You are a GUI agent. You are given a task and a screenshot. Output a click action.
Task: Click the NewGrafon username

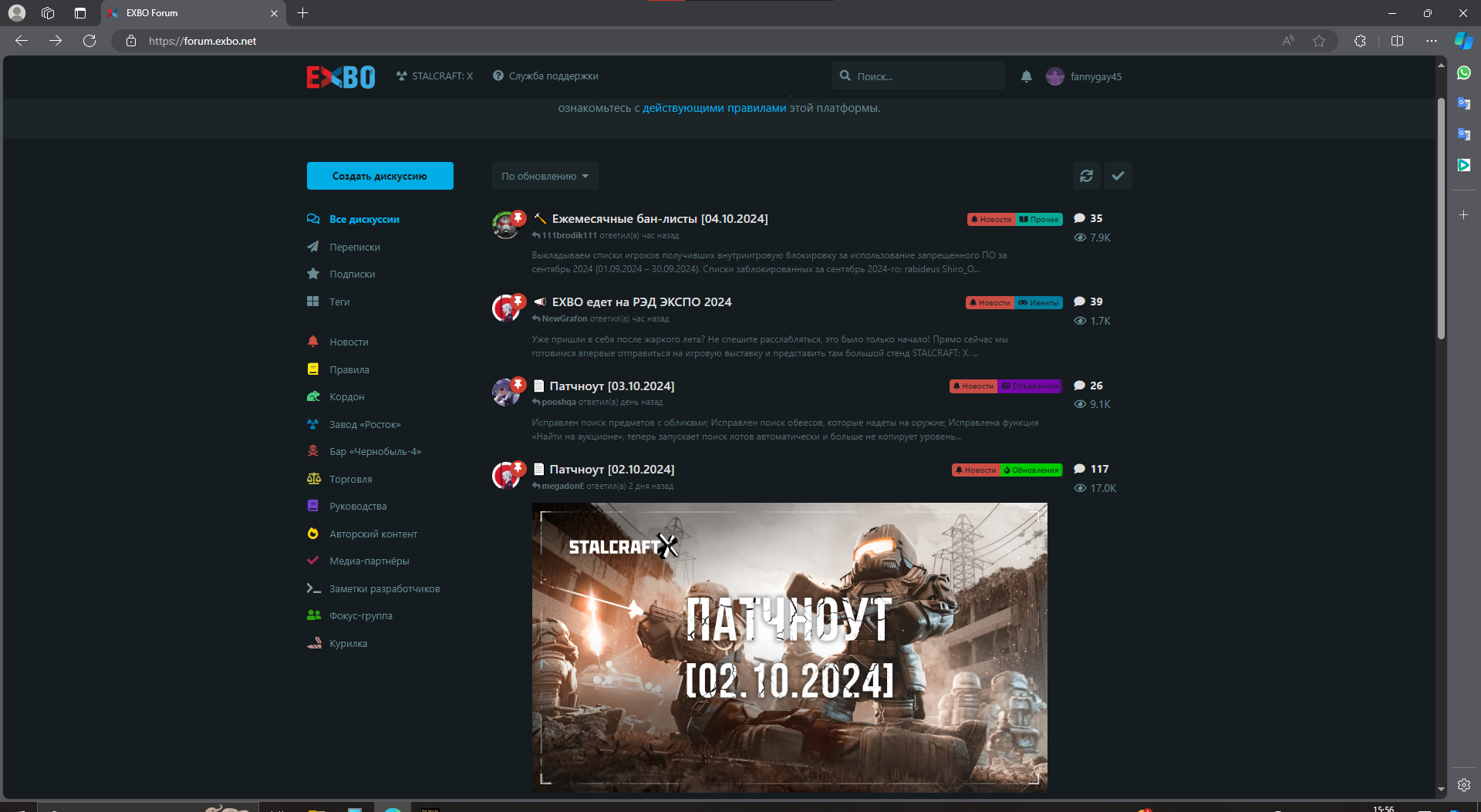(x=565, y=318)
